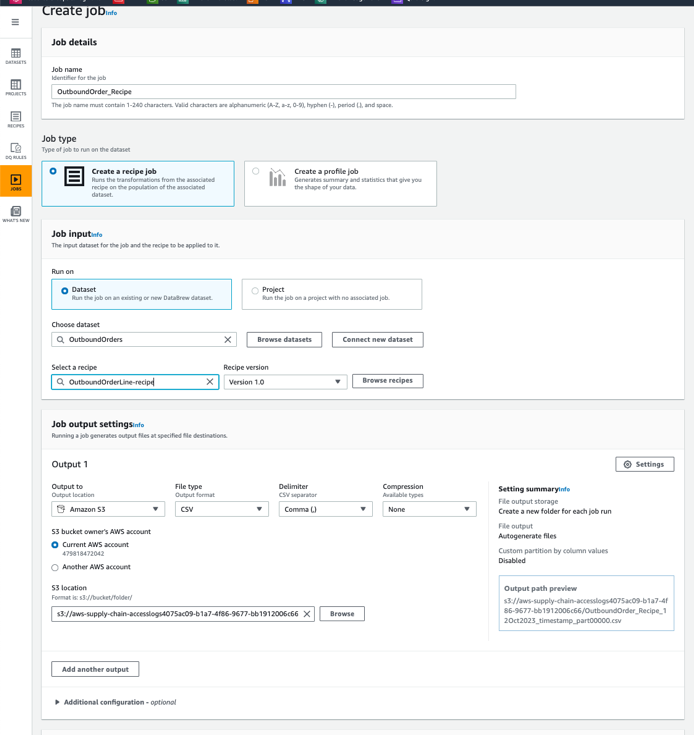Open the Output to Amazon S3 dropdown

pyautogui.click(x=108, y=510)
